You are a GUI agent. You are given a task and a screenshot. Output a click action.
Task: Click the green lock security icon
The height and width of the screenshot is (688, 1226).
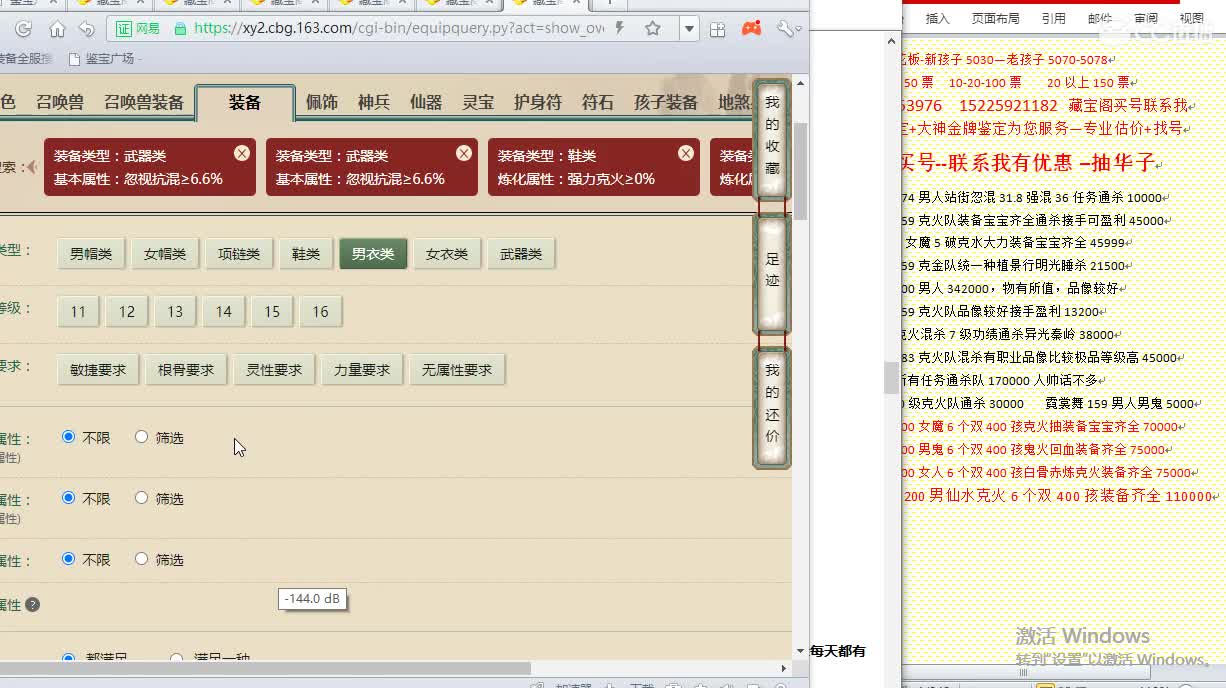180,28
